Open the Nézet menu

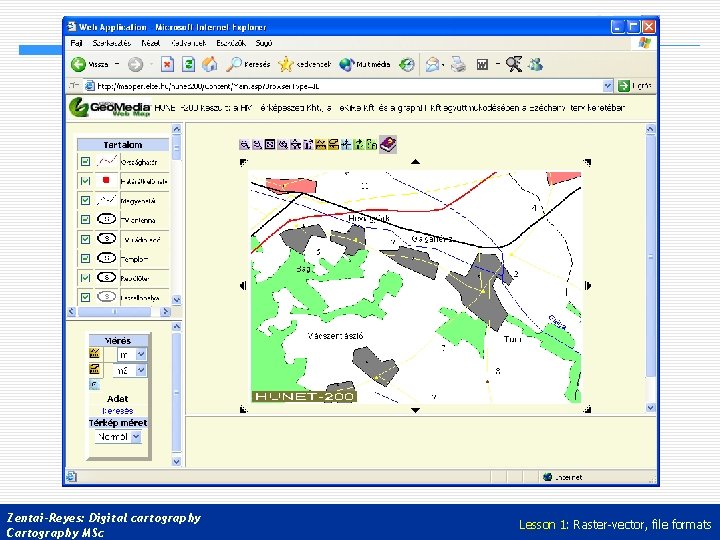151,43
